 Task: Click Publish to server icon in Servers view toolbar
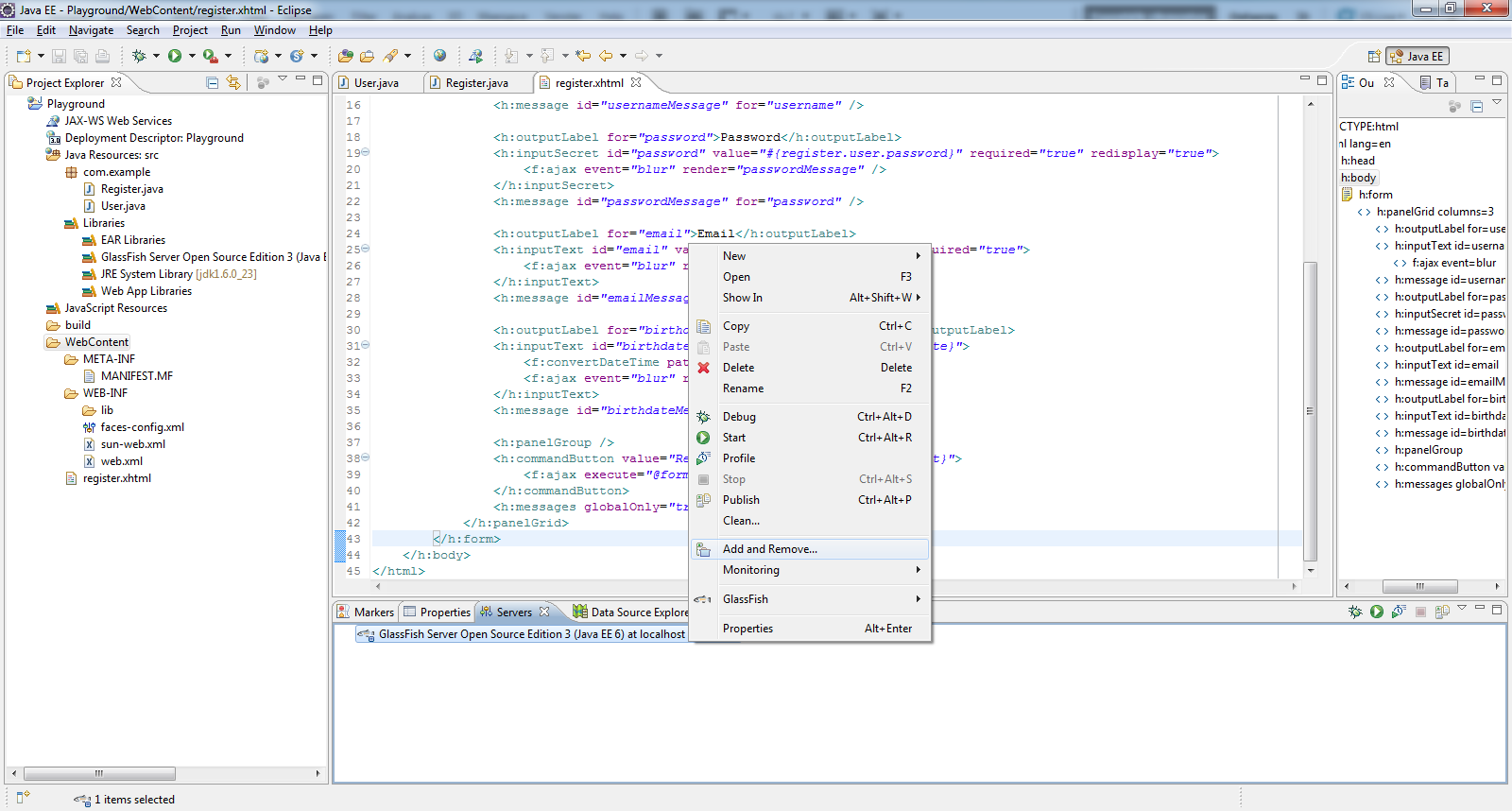click(1442, 612)
